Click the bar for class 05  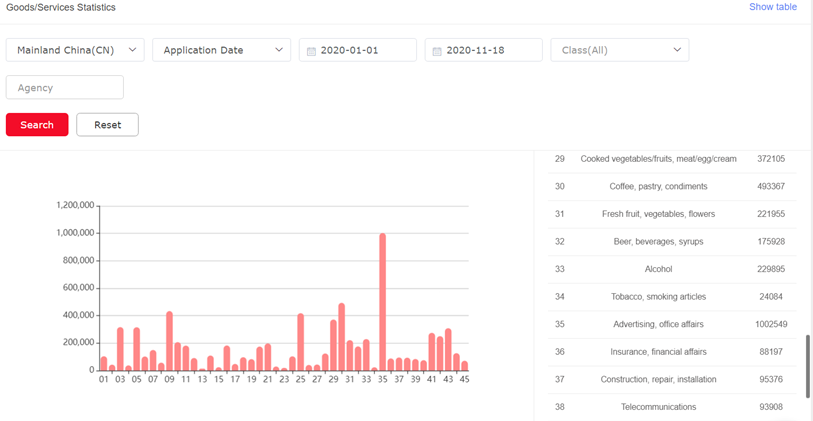(136, 349)
